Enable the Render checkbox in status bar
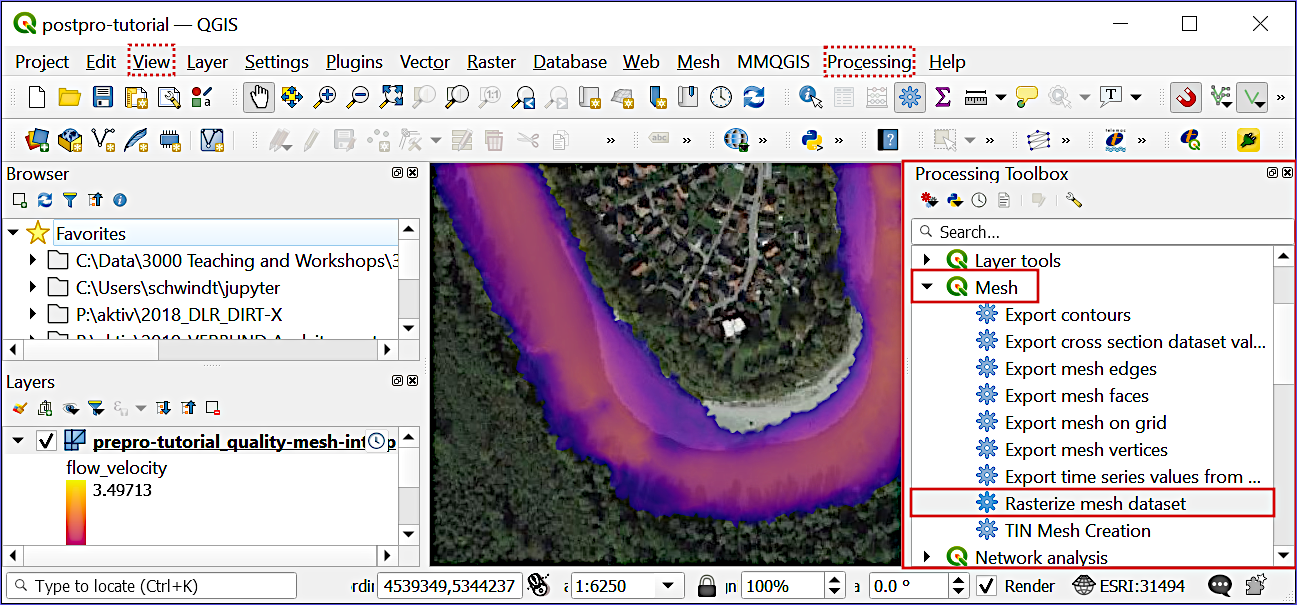 click(986, 585)
